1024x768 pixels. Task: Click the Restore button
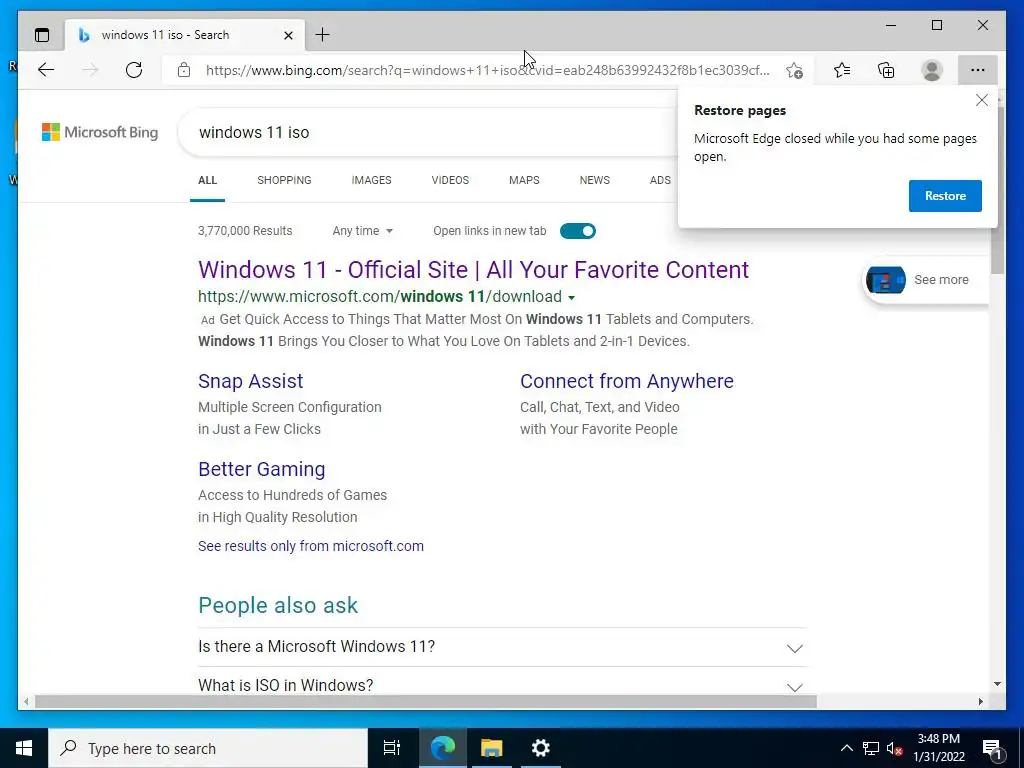945,196
